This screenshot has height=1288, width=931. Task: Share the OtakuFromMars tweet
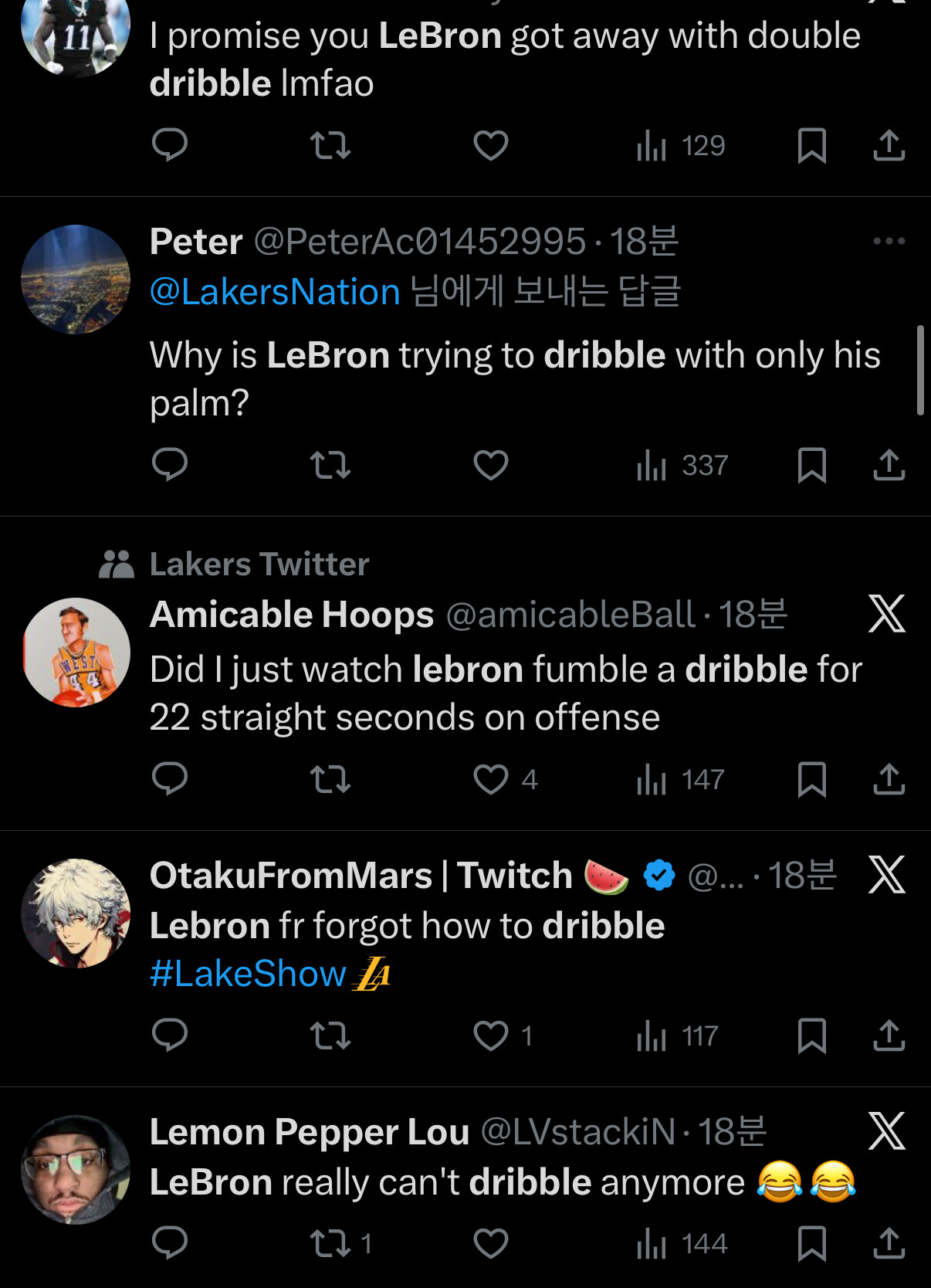(889, 1035)
